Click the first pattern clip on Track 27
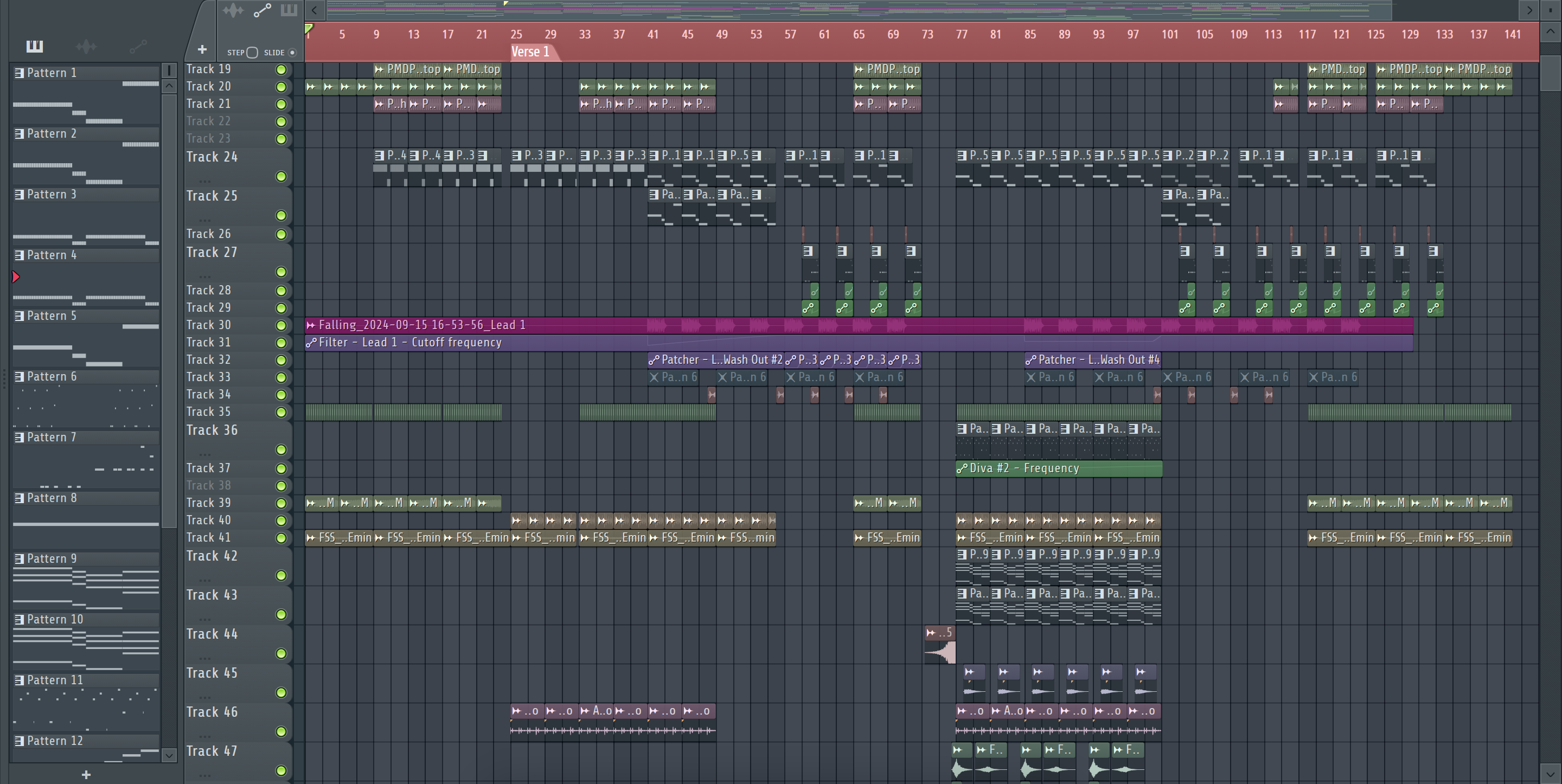The image size is (1562, 784). click(x=811, y=263)
